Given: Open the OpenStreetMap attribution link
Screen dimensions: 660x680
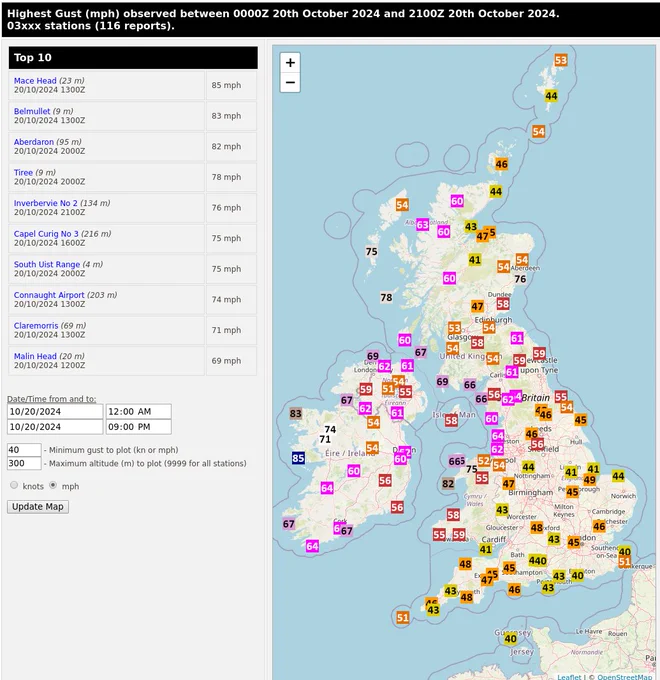Looking at the screenshot, I should click(x=624, y=677).
